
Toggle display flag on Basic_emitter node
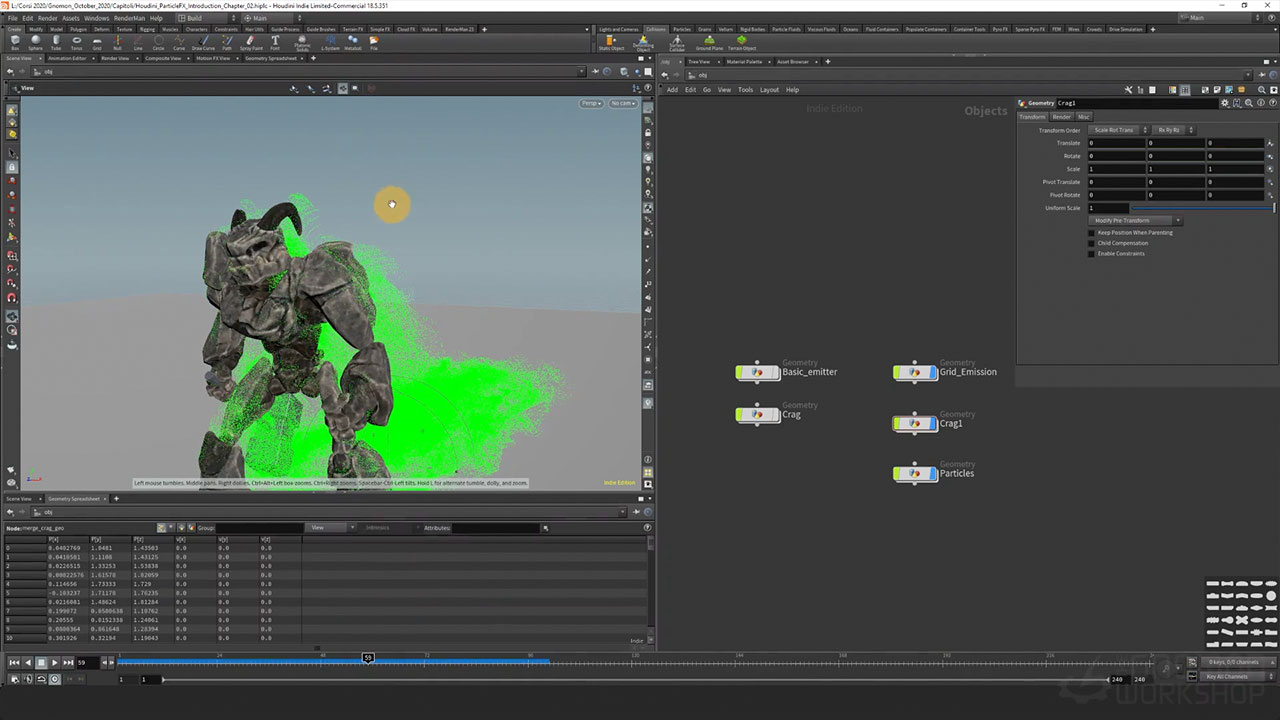(774, 372)
